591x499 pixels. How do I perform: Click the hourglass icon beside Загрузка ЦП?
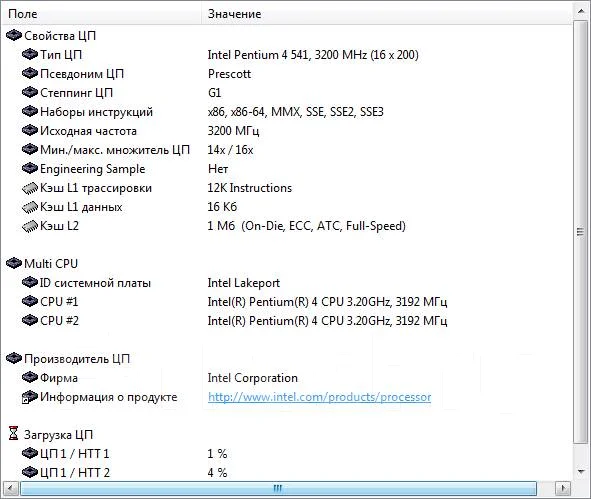click(14, 433)
